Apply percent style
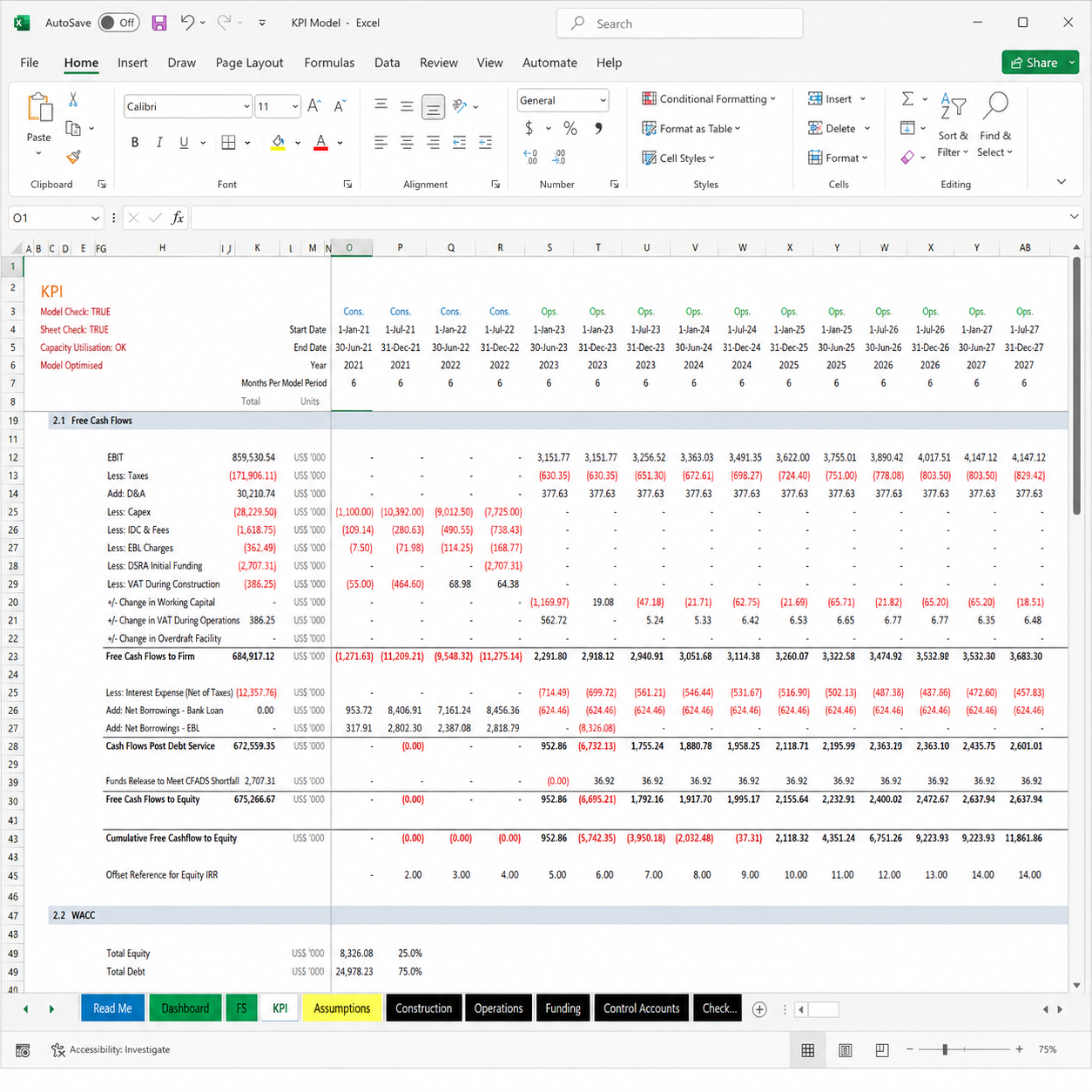Screen dimensions: 1092x1092 (x=570, y=128)
